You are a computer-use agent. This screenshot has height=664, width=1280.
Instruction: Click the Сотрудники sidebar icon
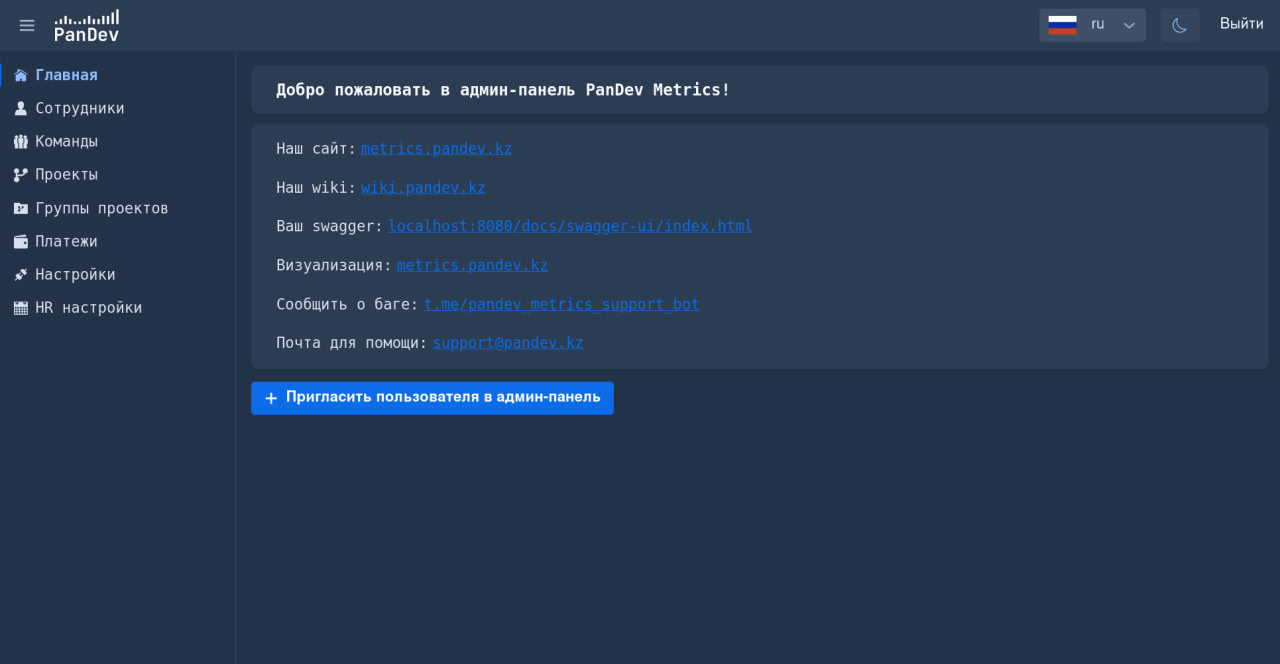click(20, 108)
